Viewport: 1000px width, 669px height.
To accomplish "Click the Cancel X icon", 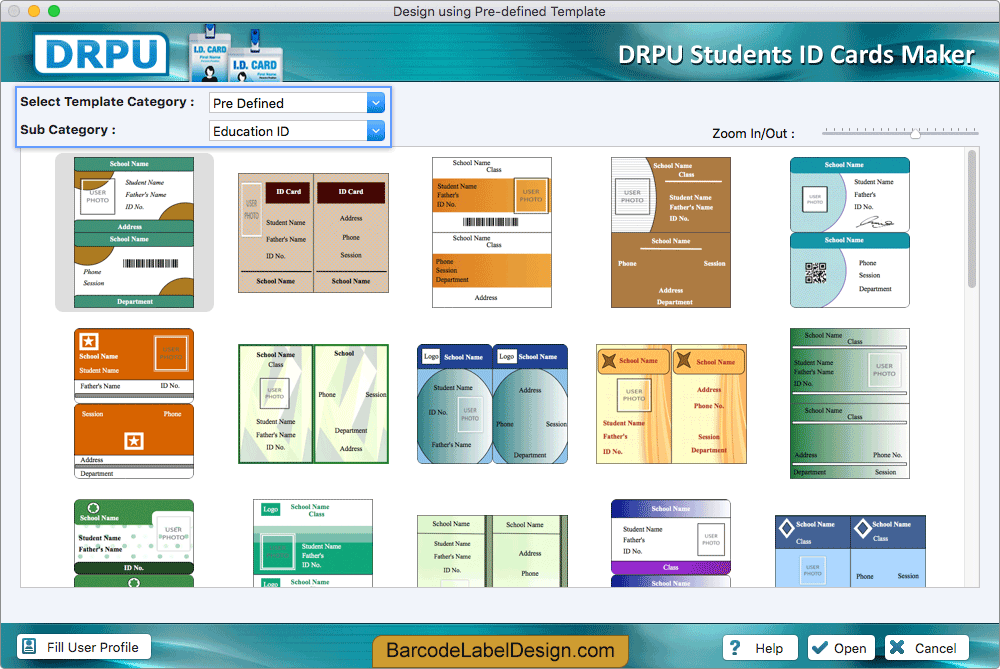I will (x=897, y=647).
